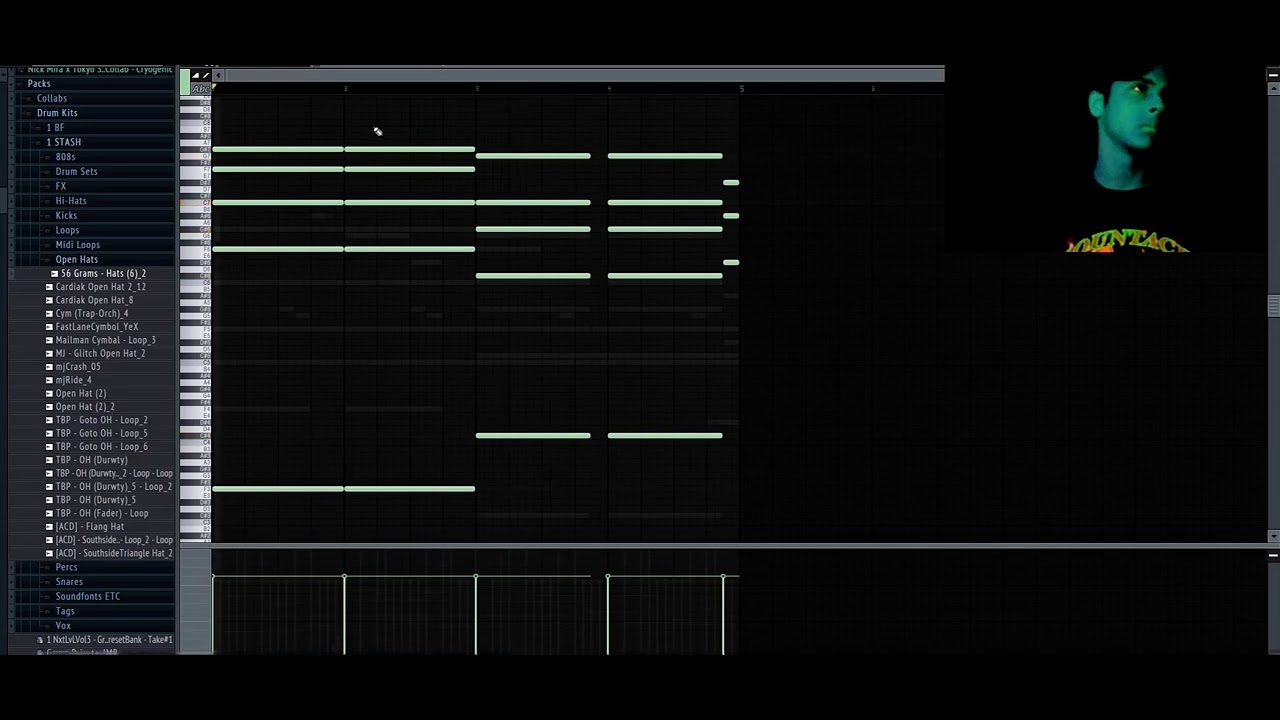The height and width of the screenshot is (720, 1280).
Task: Select the topmost note in bar 1
Action: [278, 149]
